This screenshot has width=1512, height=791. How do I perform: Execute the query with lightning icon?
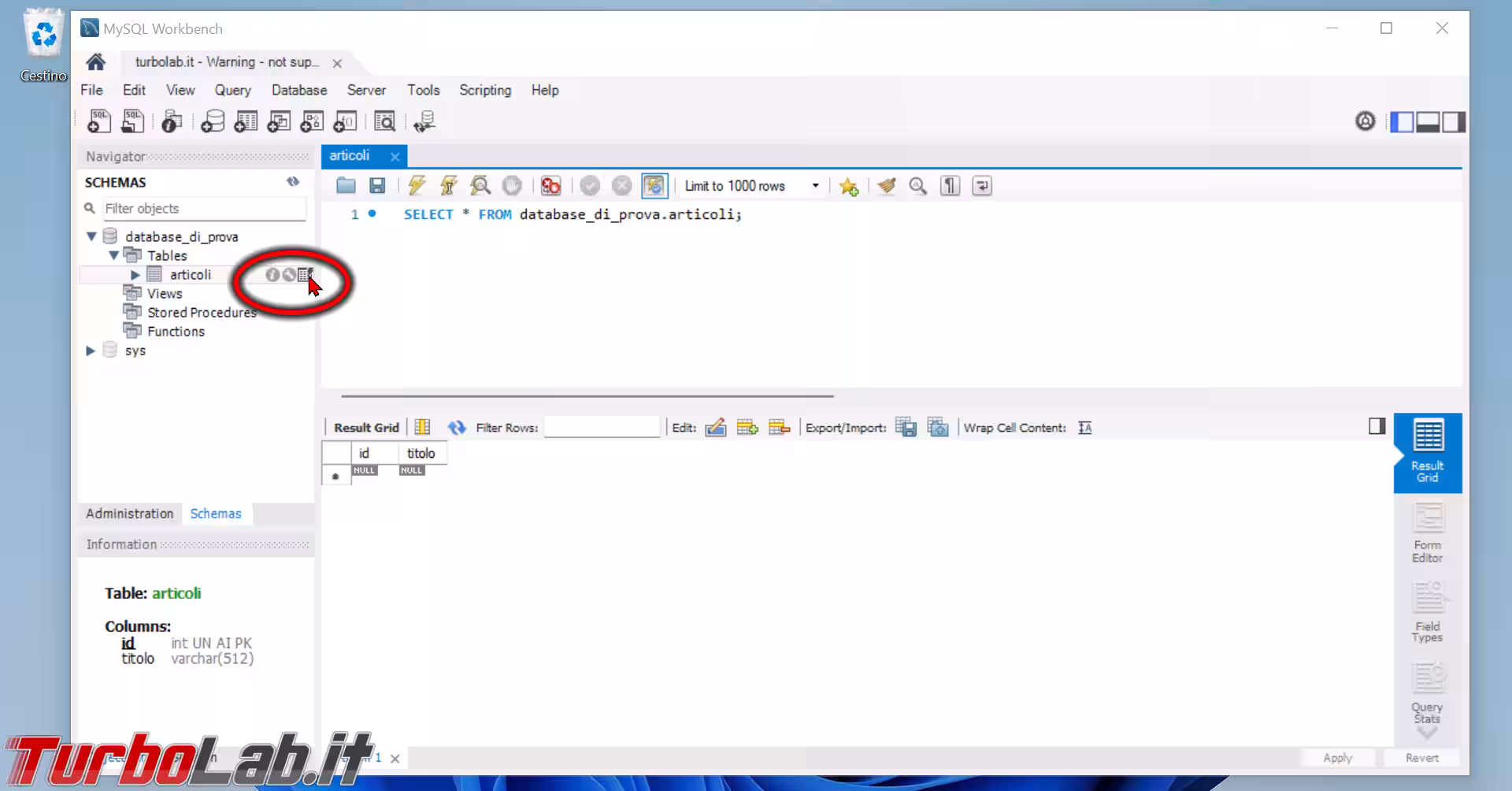tap(417, 186)
